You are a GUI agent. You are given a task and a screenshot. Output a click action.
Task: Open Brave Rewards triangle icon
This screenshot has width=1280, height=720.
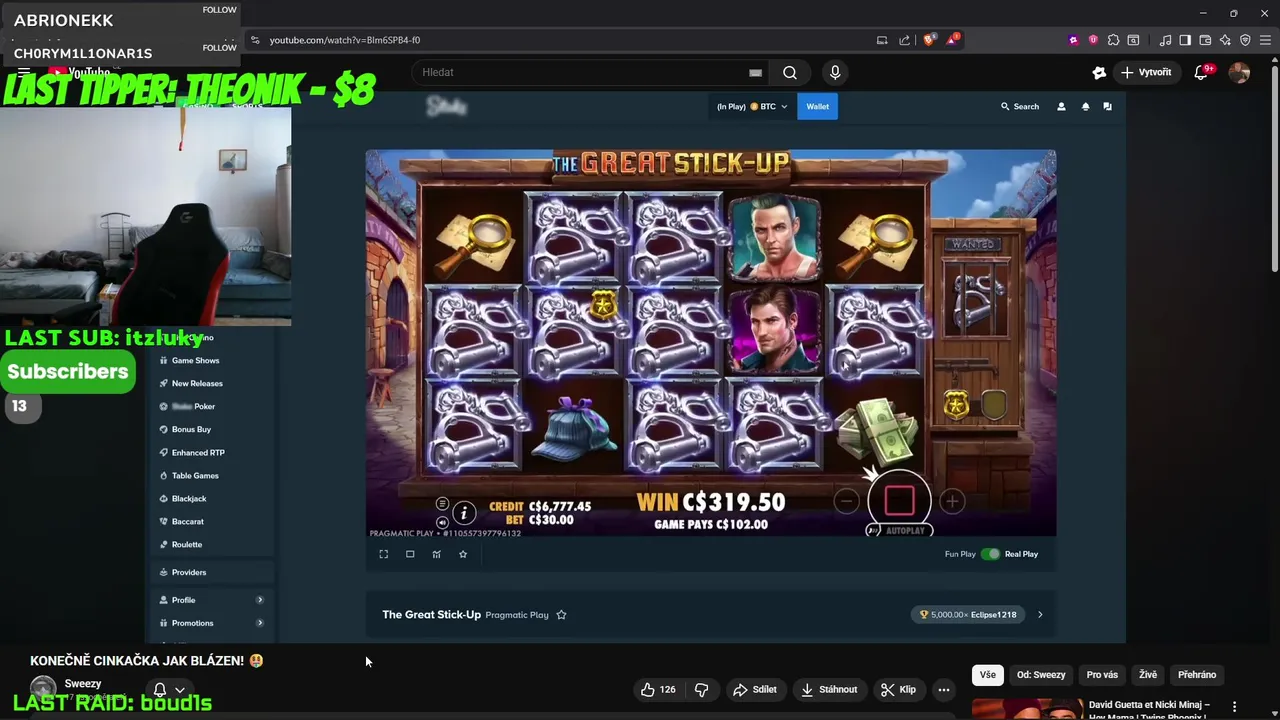(x=953, y=40)
